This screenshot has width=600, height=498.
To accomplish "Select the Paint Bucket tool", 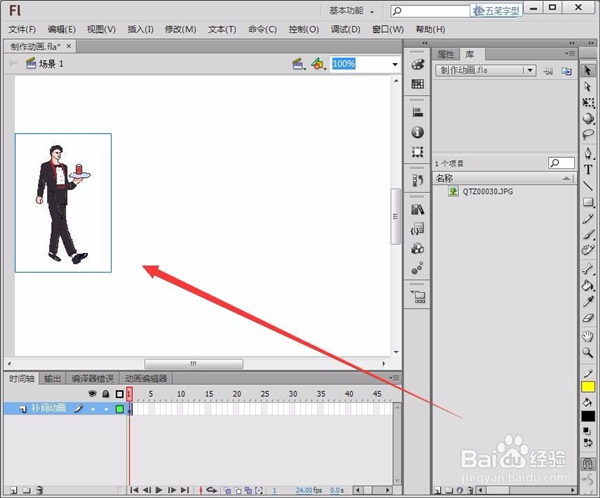I will pos(588,285).
